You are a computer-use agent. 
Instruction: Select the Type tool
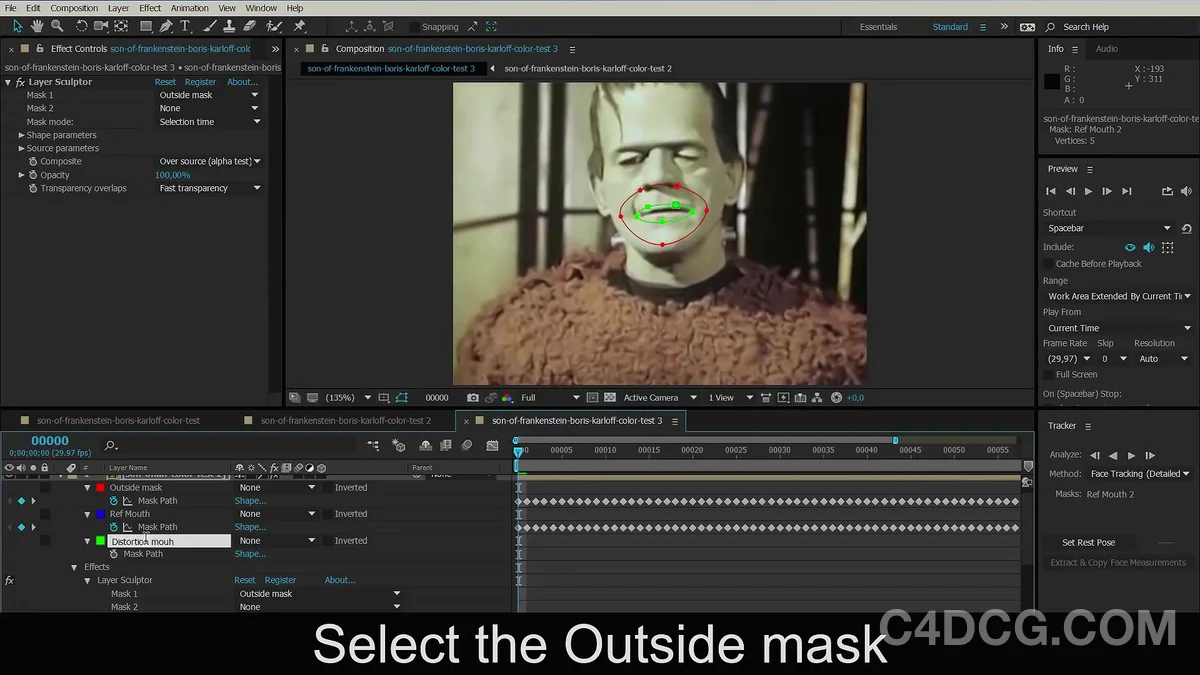[185, 27]
